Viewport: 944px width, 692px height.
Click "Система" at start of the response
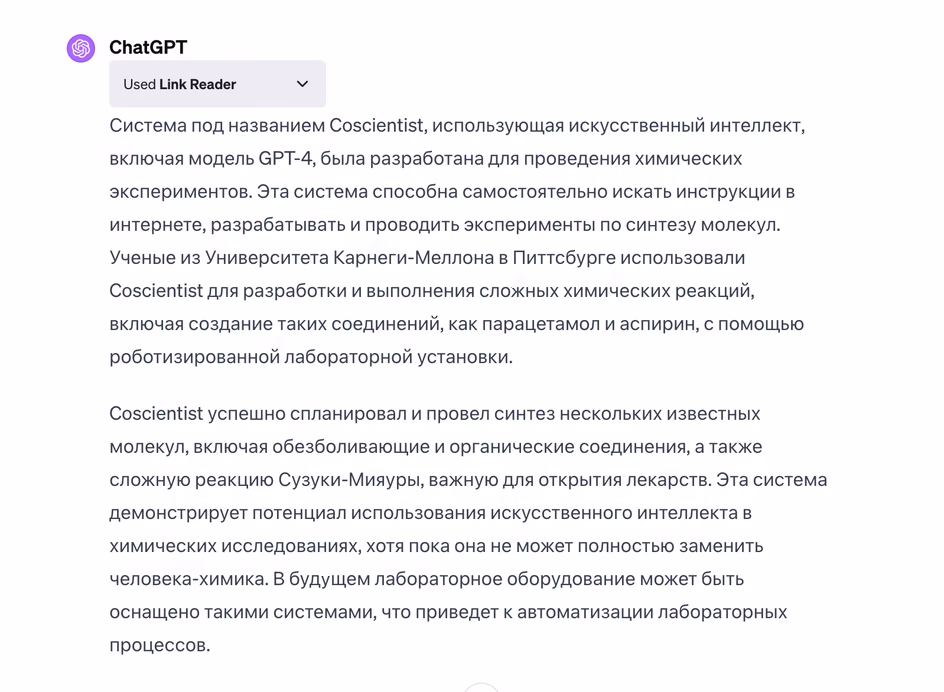146,125
